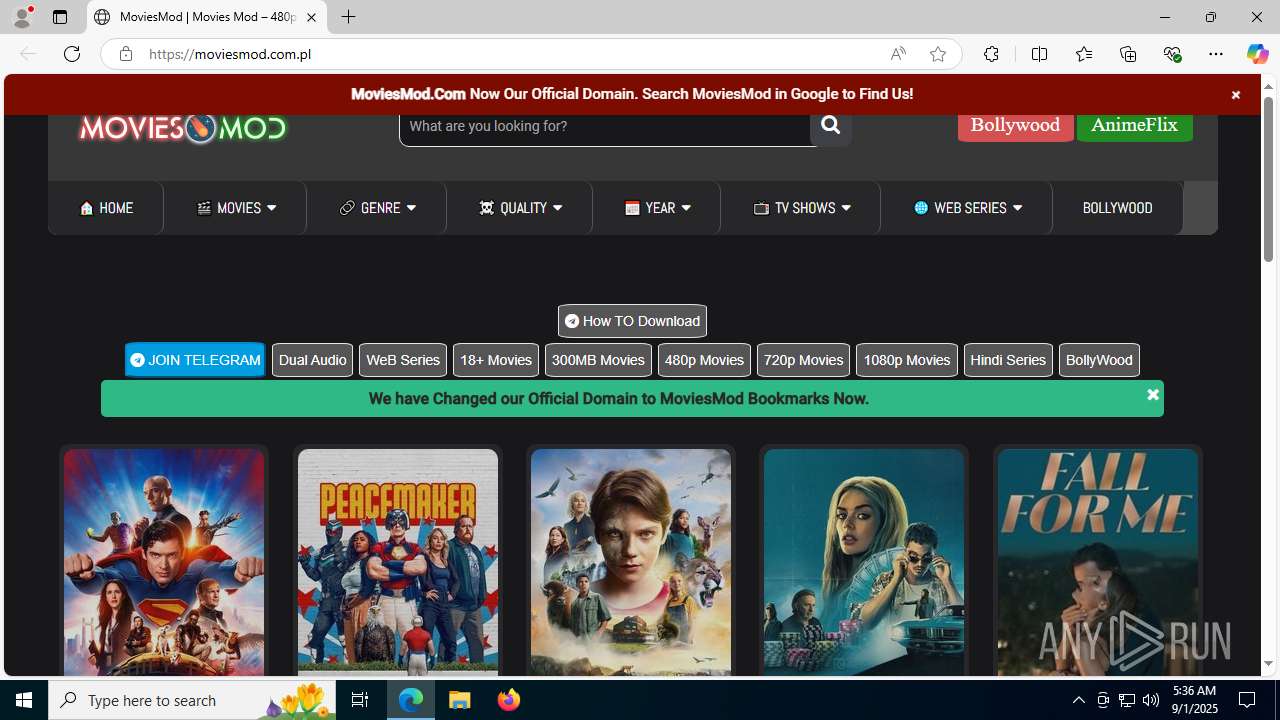Expand the MOVIES dropdown menu
The width and height of the screenshot is (1280, 720).
236,208
